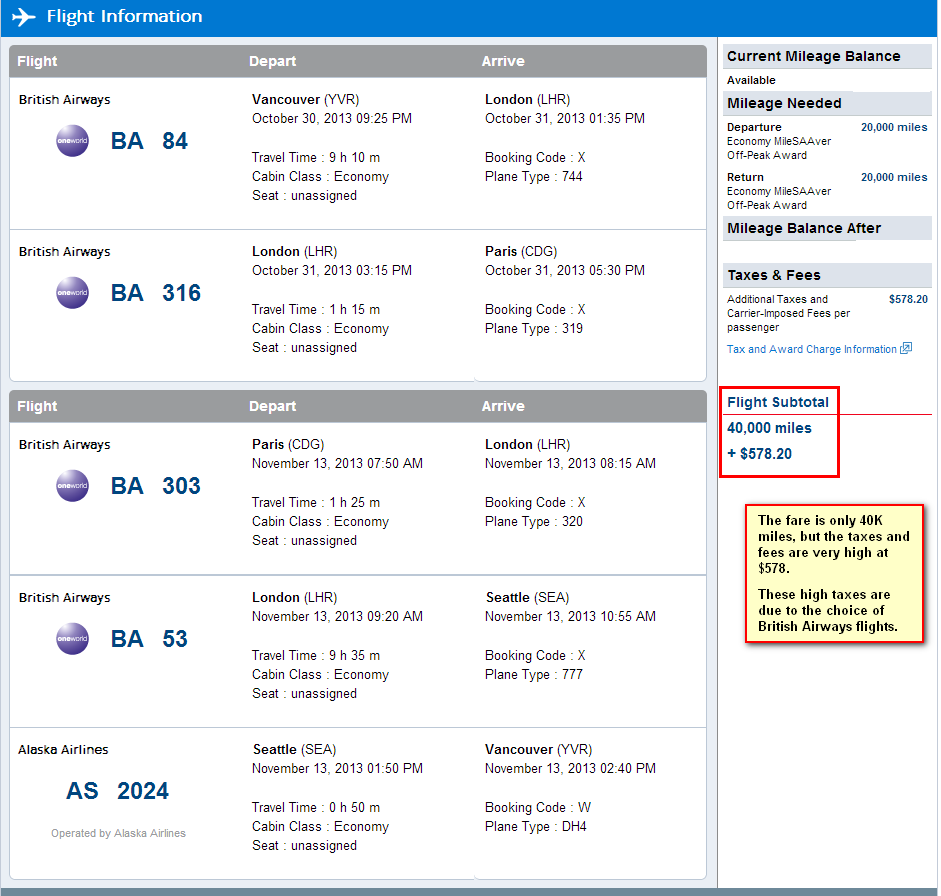The image size is (941, 896).
Task: Click the '+ $578.20' subtotal amount
Action: point(759,454)
